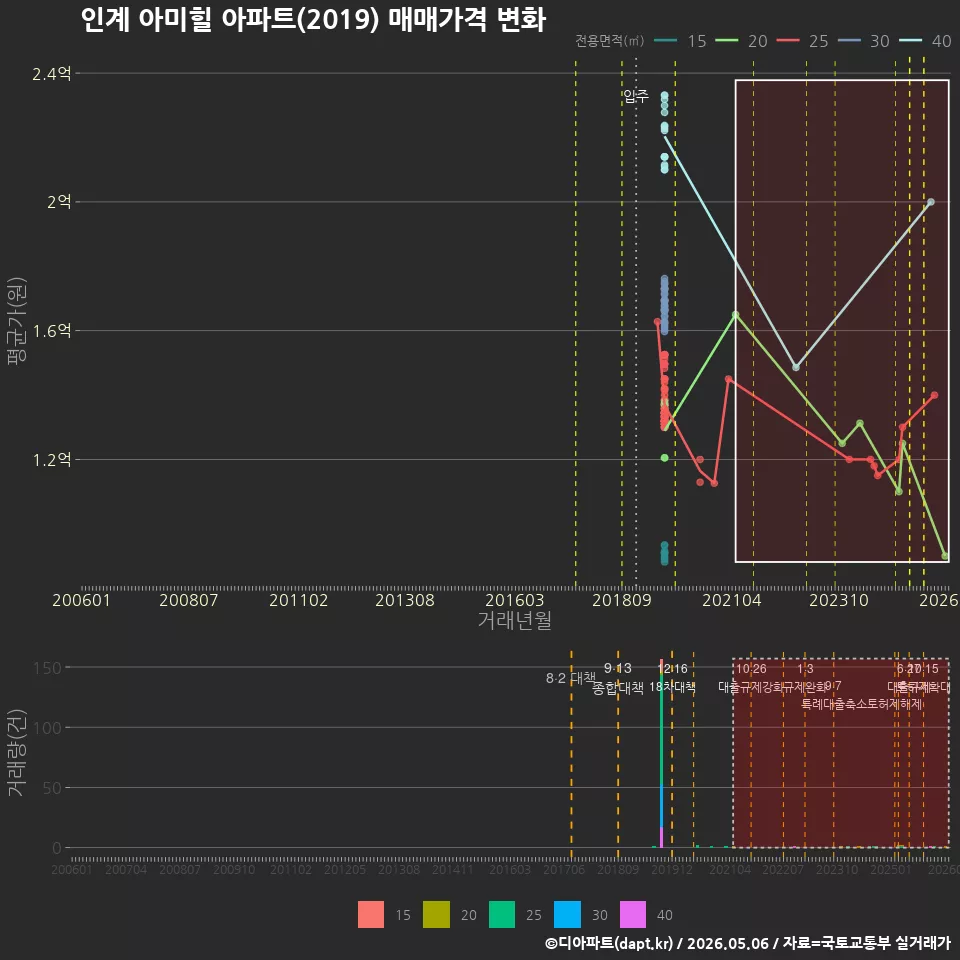960x960 pixels.
Task: Click the 1.3 policy marker label
Action: [805, 669]
